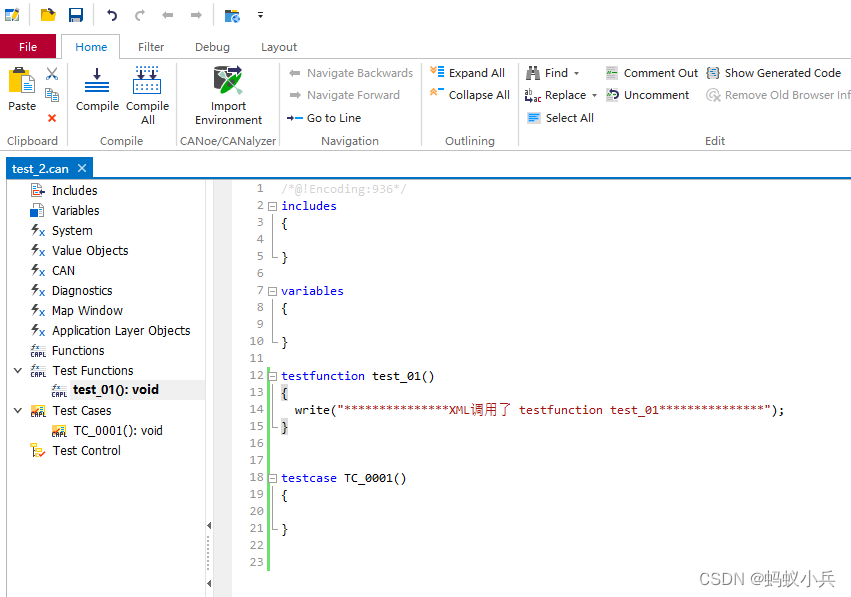Collapse the includes code block fold marker
Viewport: 851px width, 597px height.
pos(270,206)
